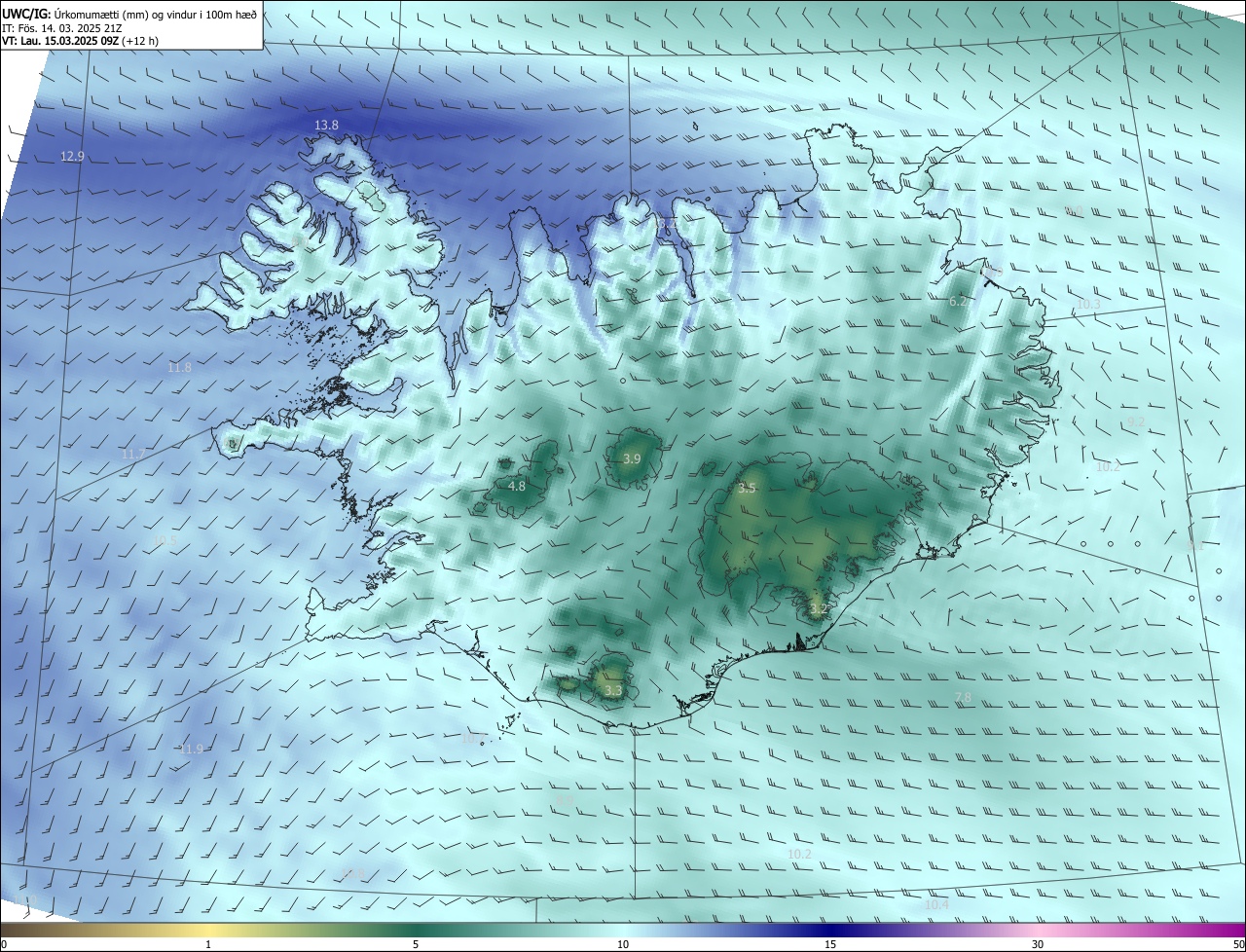Click the color scale tick label 50

[x=1238, y=944]
